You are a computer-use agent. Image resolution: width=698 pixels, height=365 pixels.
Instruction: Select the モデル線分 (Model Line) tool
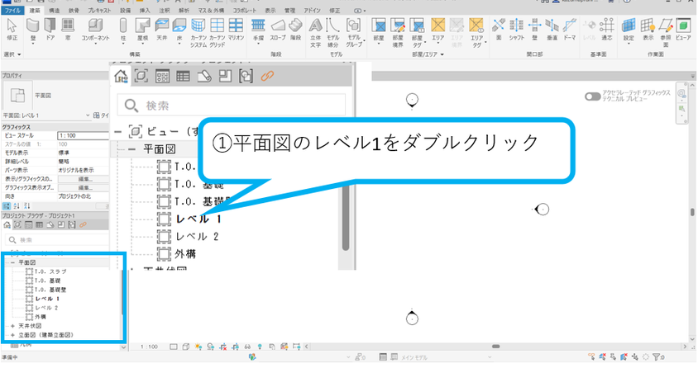click(333, 32)
